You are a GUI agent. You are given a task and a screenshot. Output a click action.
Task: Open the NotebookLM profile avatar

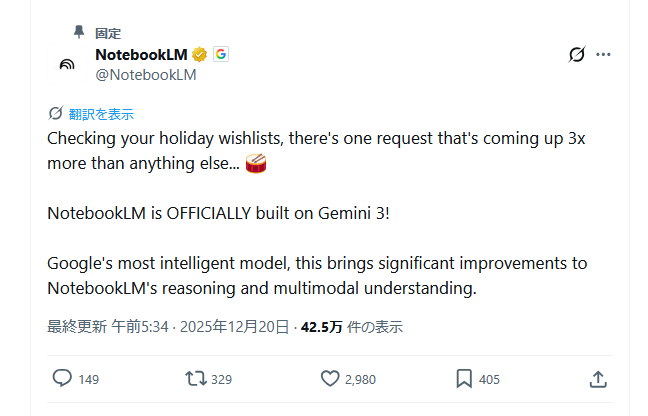[67, 64]
